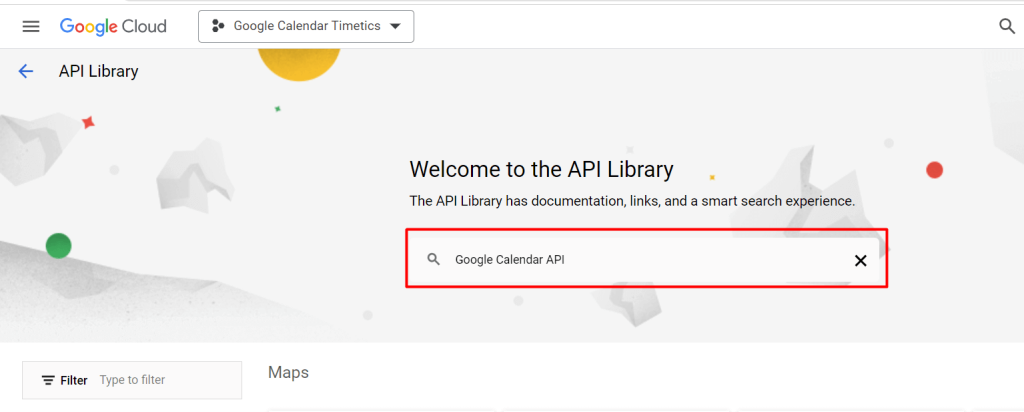
Task: Click the green circle decoration at left
Action: pos(58,246)
